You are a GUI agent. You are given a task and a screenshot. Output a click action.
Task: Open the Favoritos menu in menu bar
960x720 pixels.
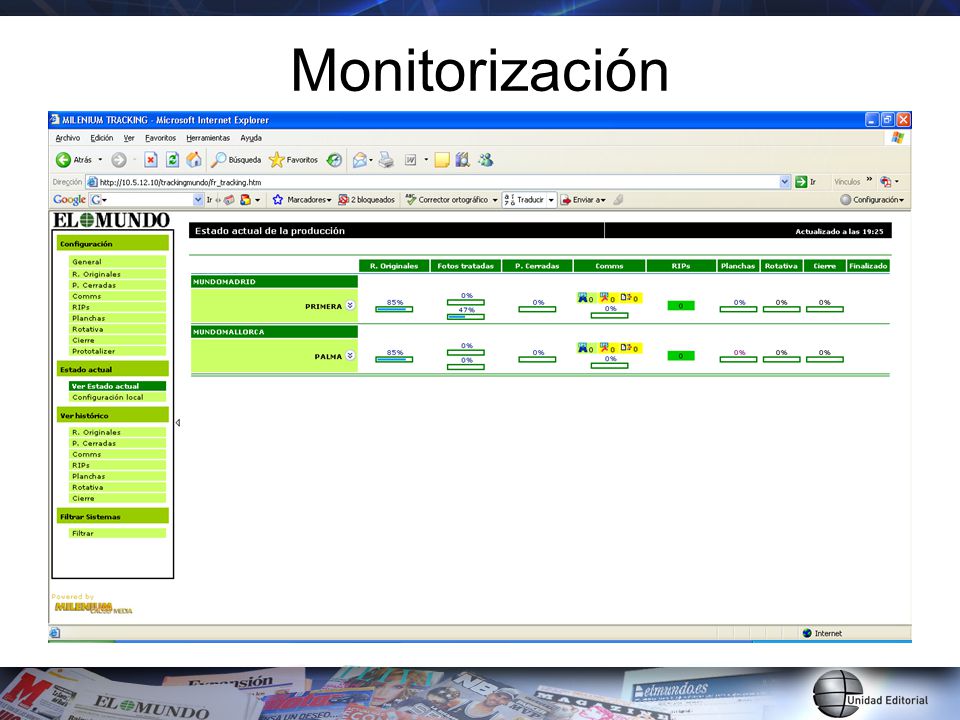160,138
